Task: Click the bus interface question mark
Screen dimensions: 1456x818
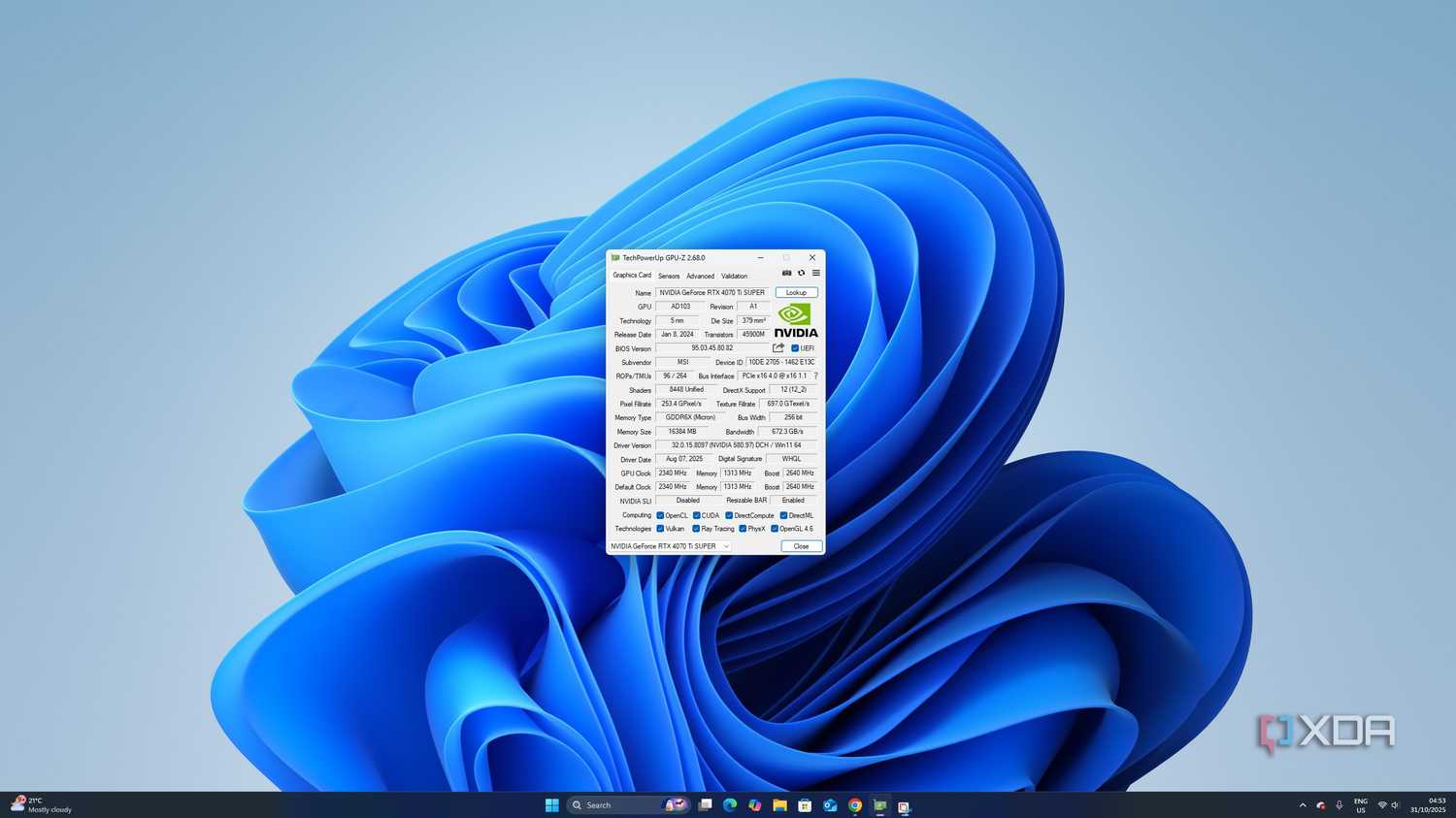Action: pos(815,376)
